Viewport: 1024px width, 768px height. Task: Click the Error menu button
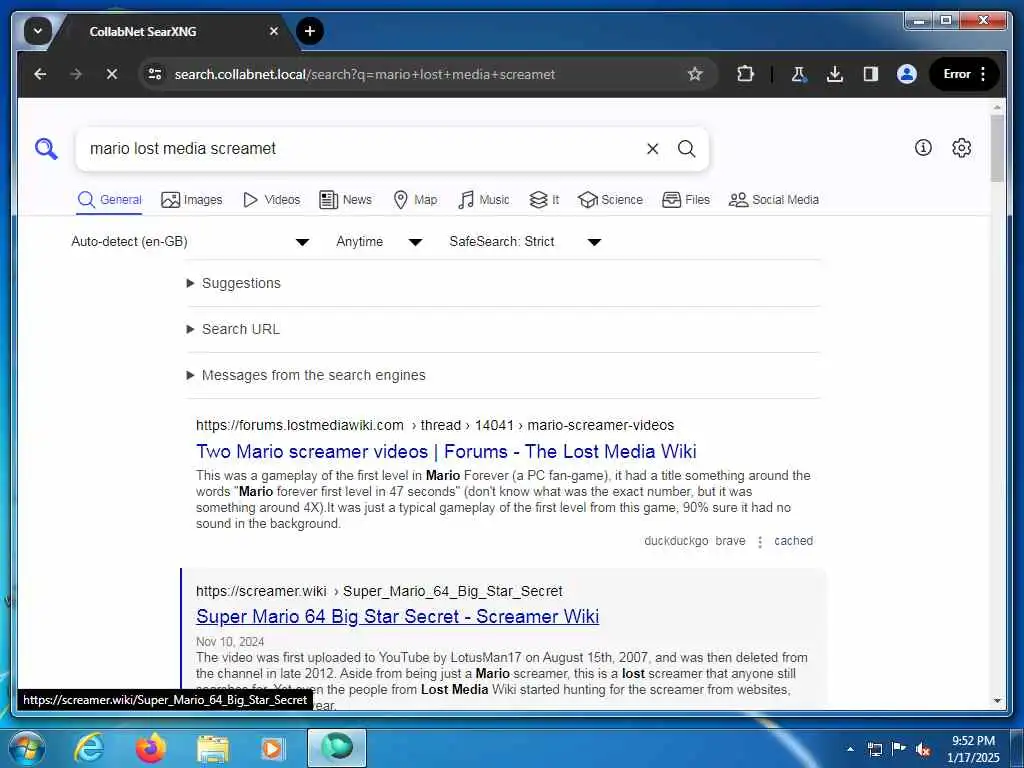pos(965,74)
